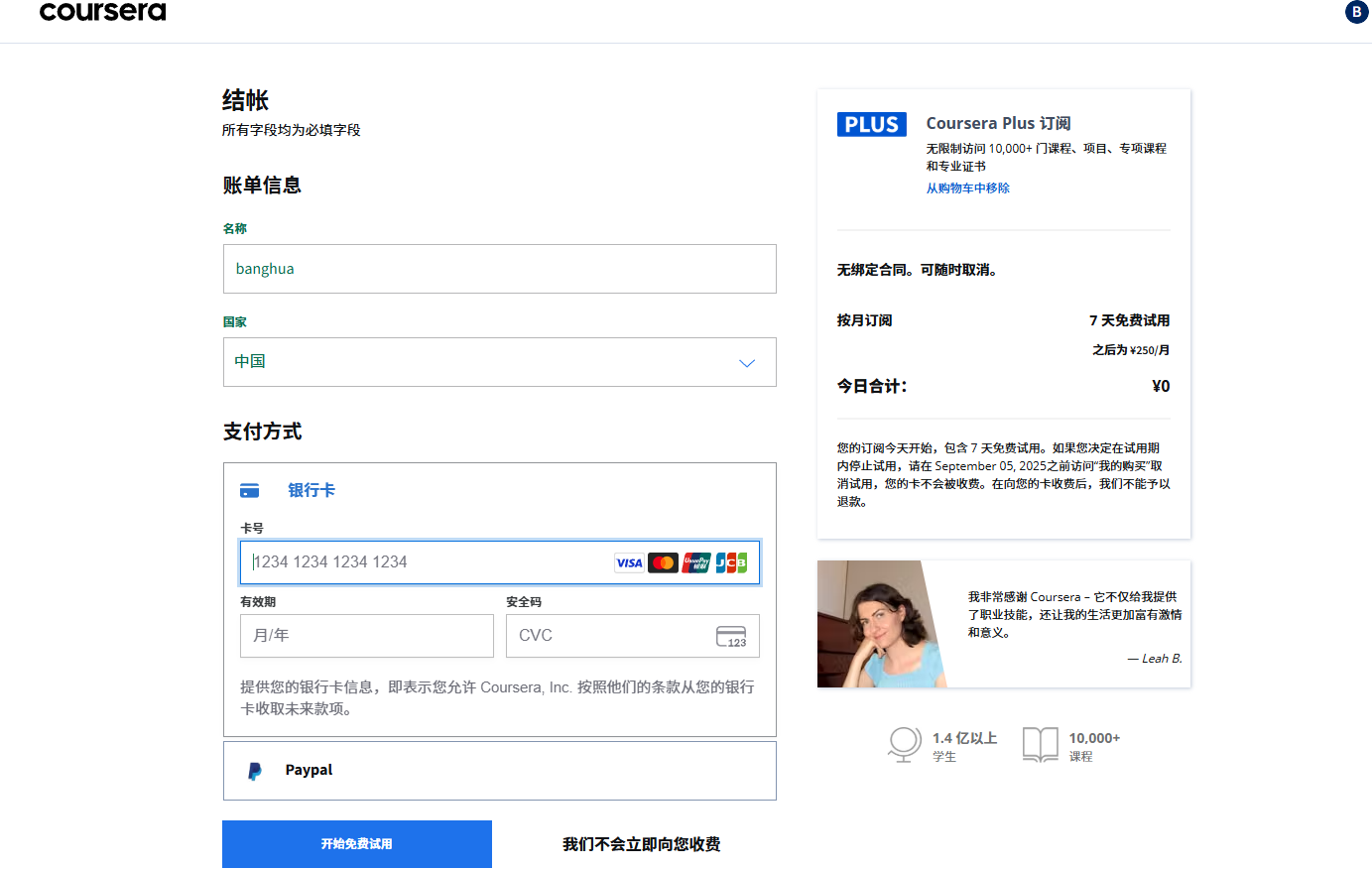Click the 按月订阅 label
The image size is (1372, 869).
865,320
